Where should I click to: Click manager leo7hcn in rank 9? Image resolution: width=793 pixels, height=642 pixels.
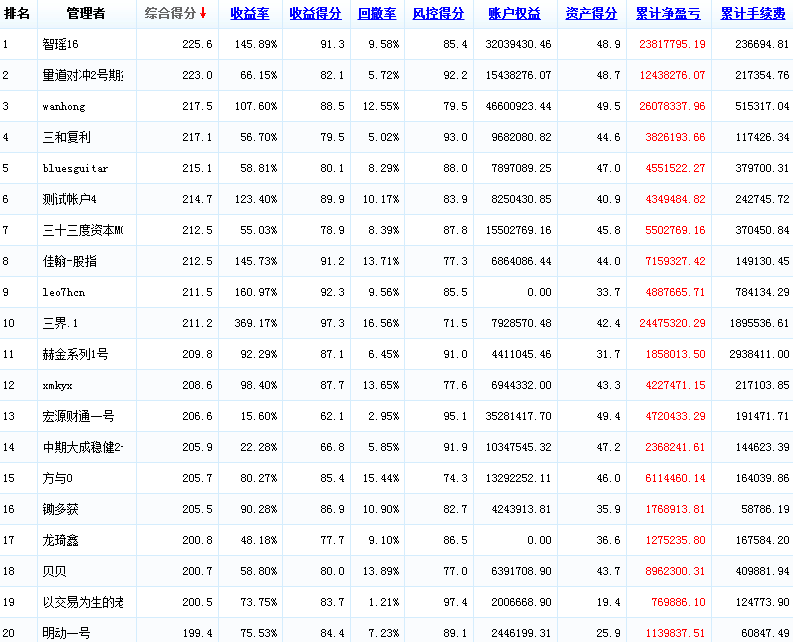tap(64, 293)
